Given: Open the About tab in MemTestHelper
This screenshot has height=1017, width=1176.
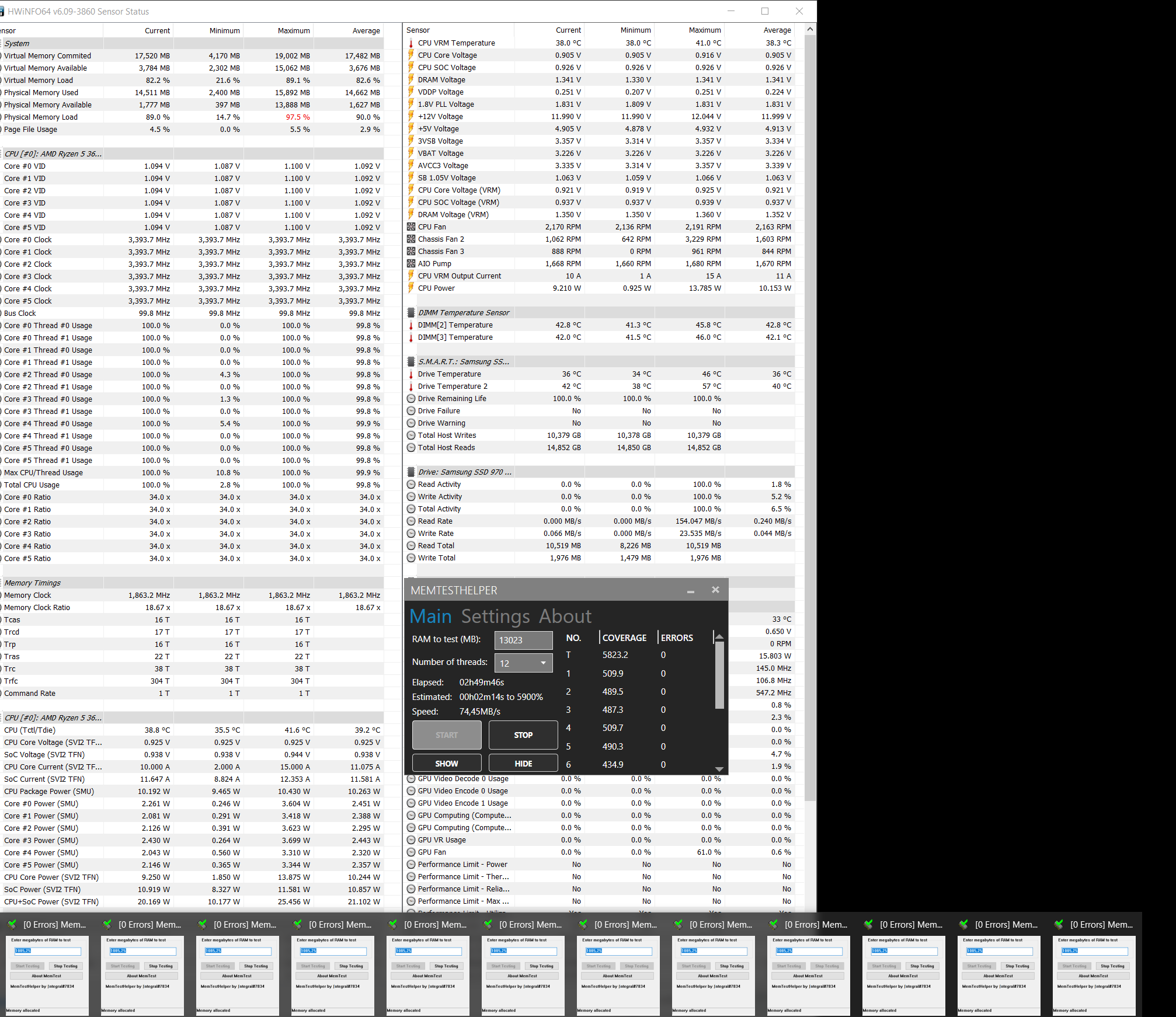Looking at the screenshot, I should (565, 617).
